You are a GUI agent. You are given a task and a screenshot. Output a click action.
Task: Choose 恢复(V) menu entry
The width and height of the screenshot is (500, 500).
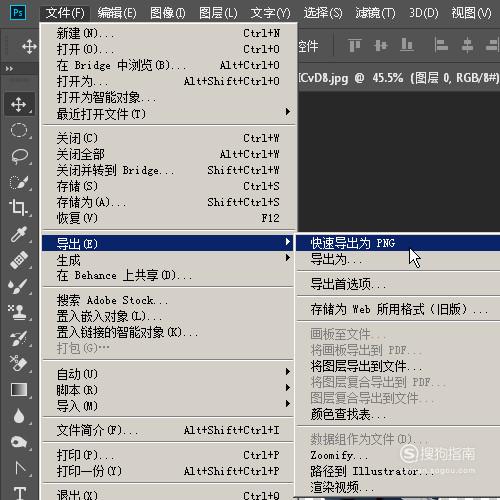coord(169,218)
